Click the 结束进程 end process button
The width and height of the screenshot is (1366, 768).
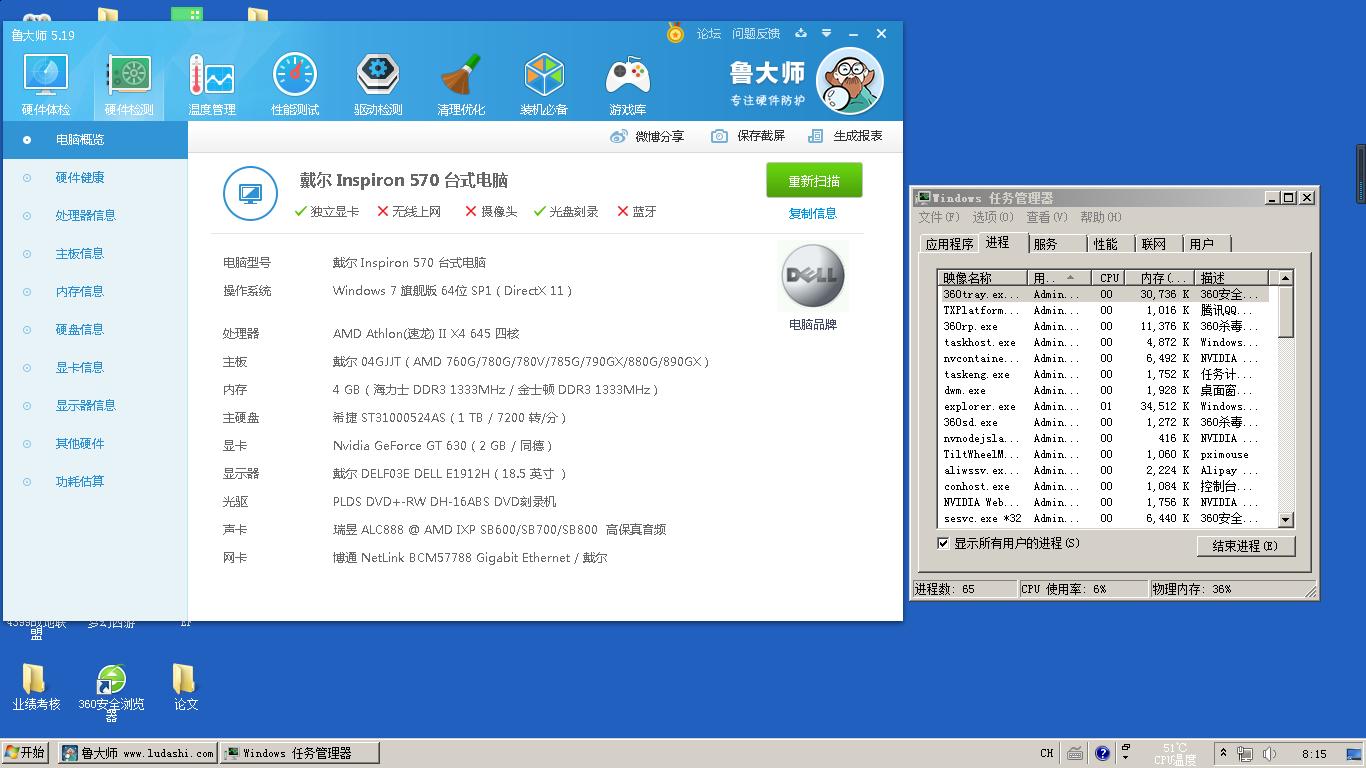click(x=1245, y=546)
